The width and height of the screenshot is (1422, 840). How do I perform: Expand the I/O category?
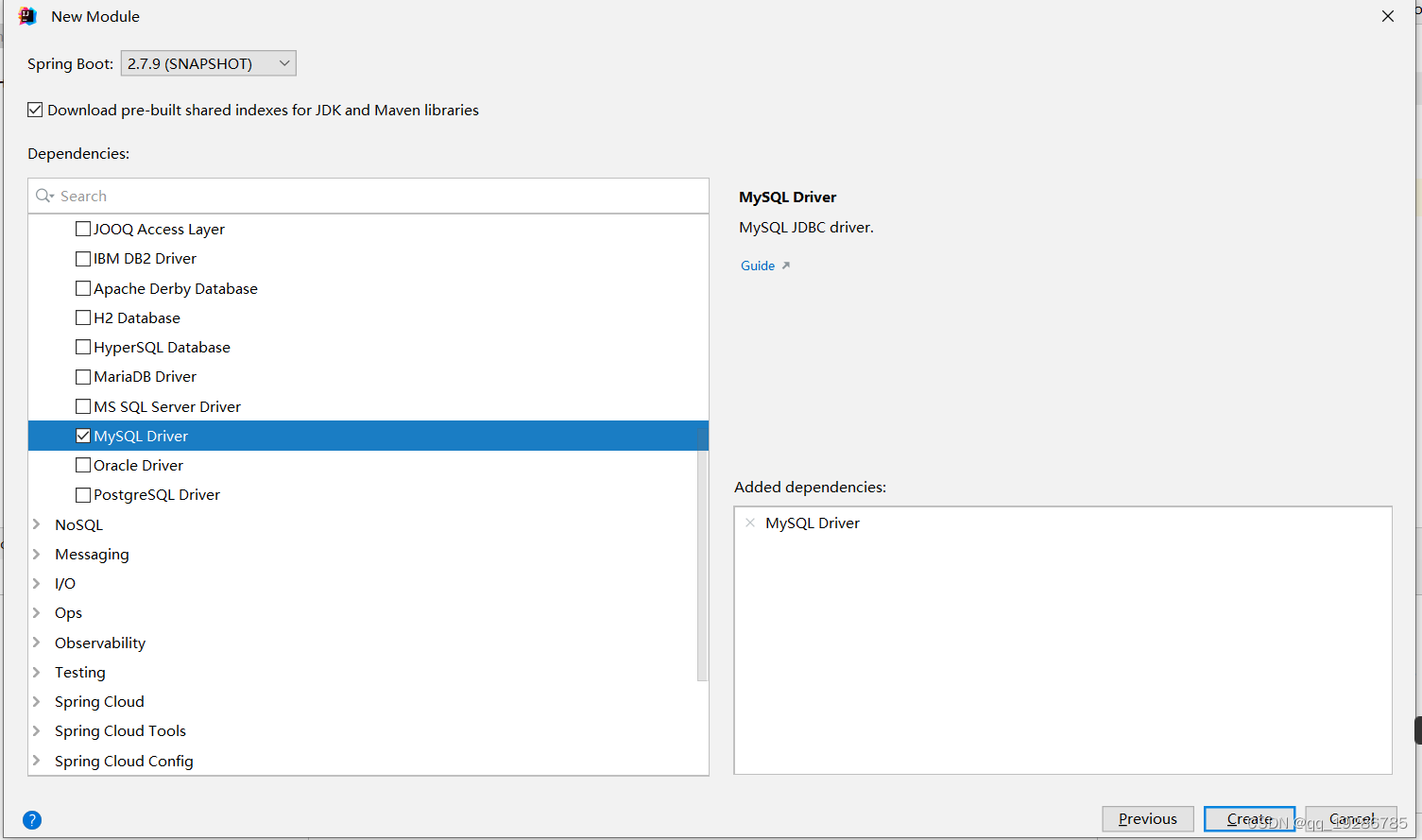[x=37, y=583]
